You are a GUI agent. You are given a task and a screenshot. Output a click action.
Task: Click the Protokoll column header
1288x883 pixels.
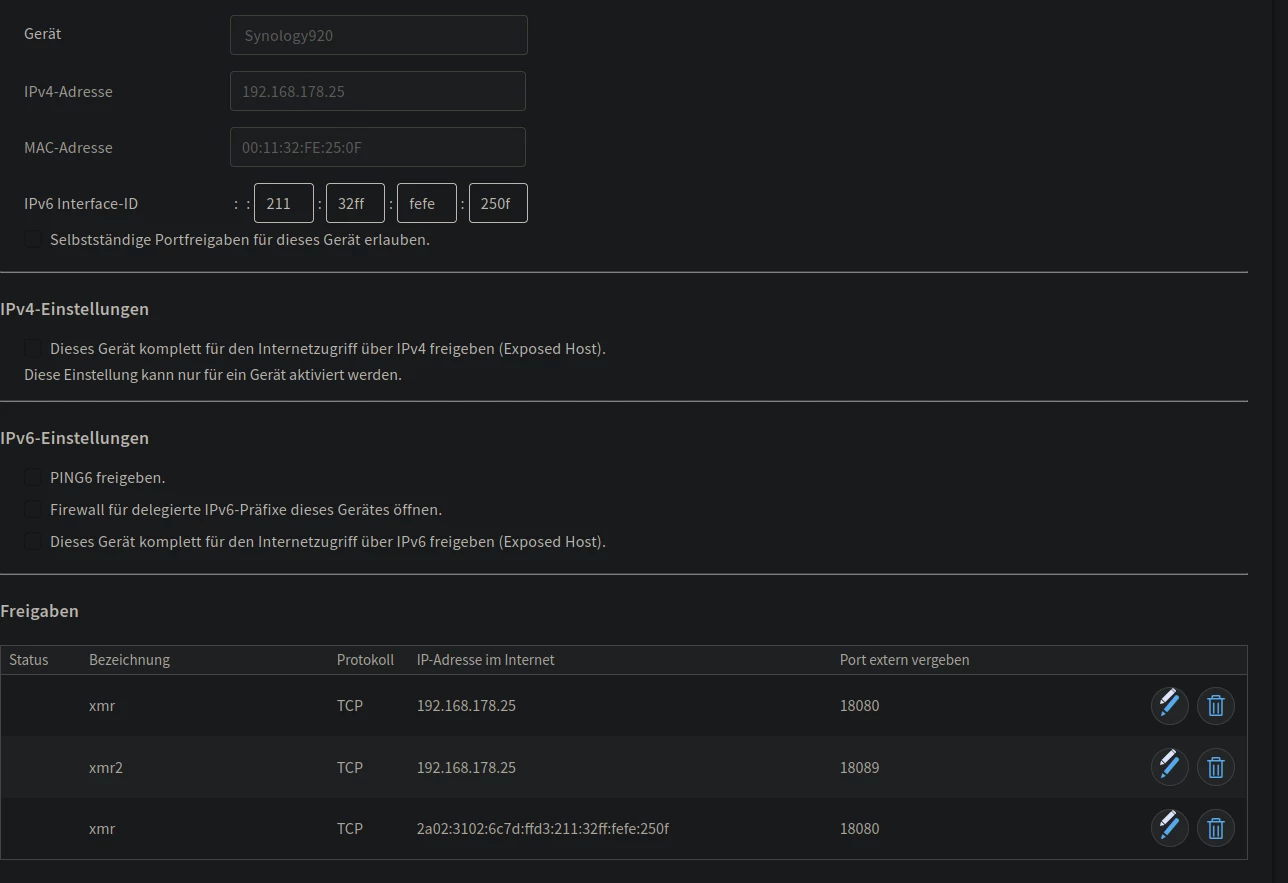pos(365,660)
